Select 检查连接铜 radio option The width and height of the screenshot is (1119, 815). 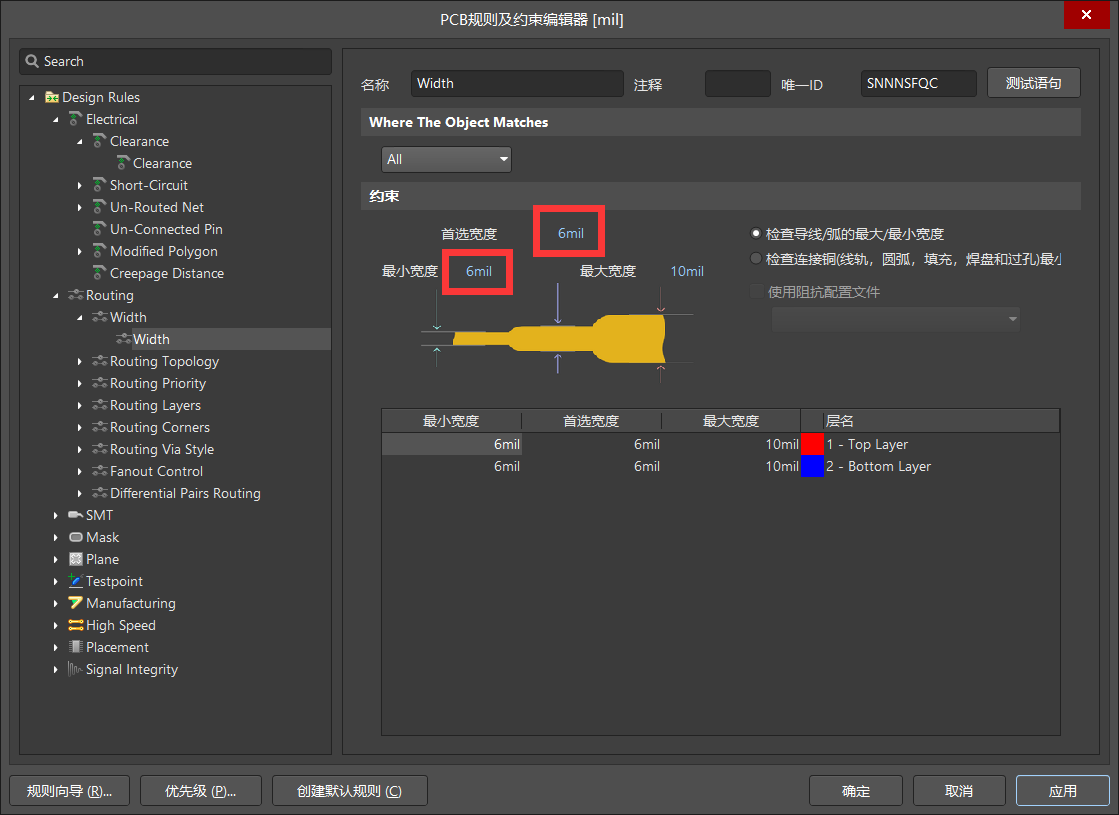[x=756, y=258]
